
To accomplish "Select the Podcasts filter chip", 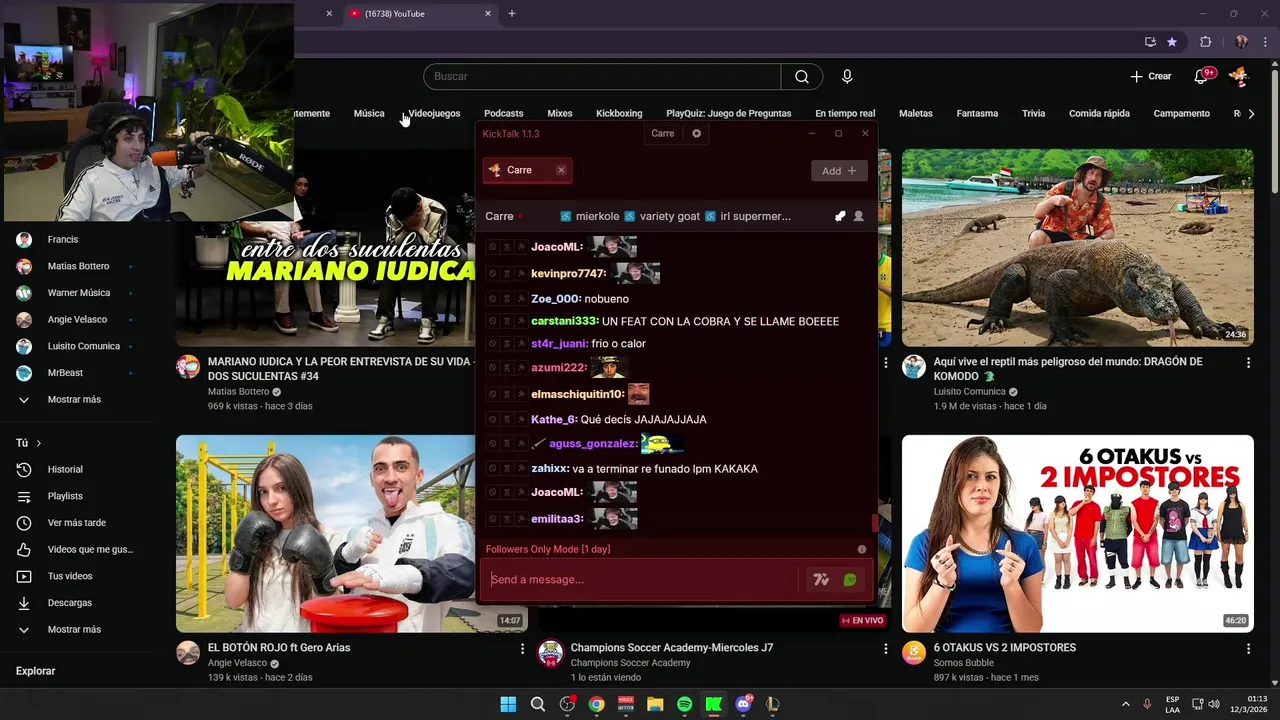I will coord(504,113).
